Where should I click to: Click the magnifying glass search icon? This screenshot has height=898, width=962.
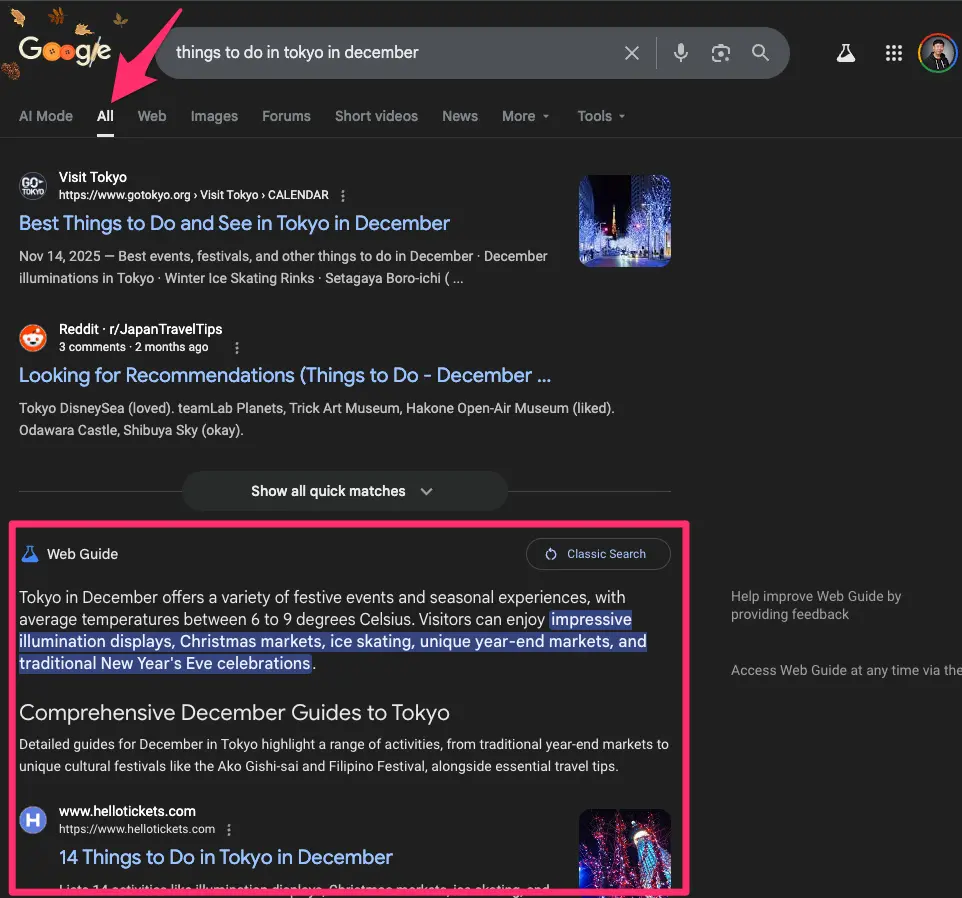(760, 53)
